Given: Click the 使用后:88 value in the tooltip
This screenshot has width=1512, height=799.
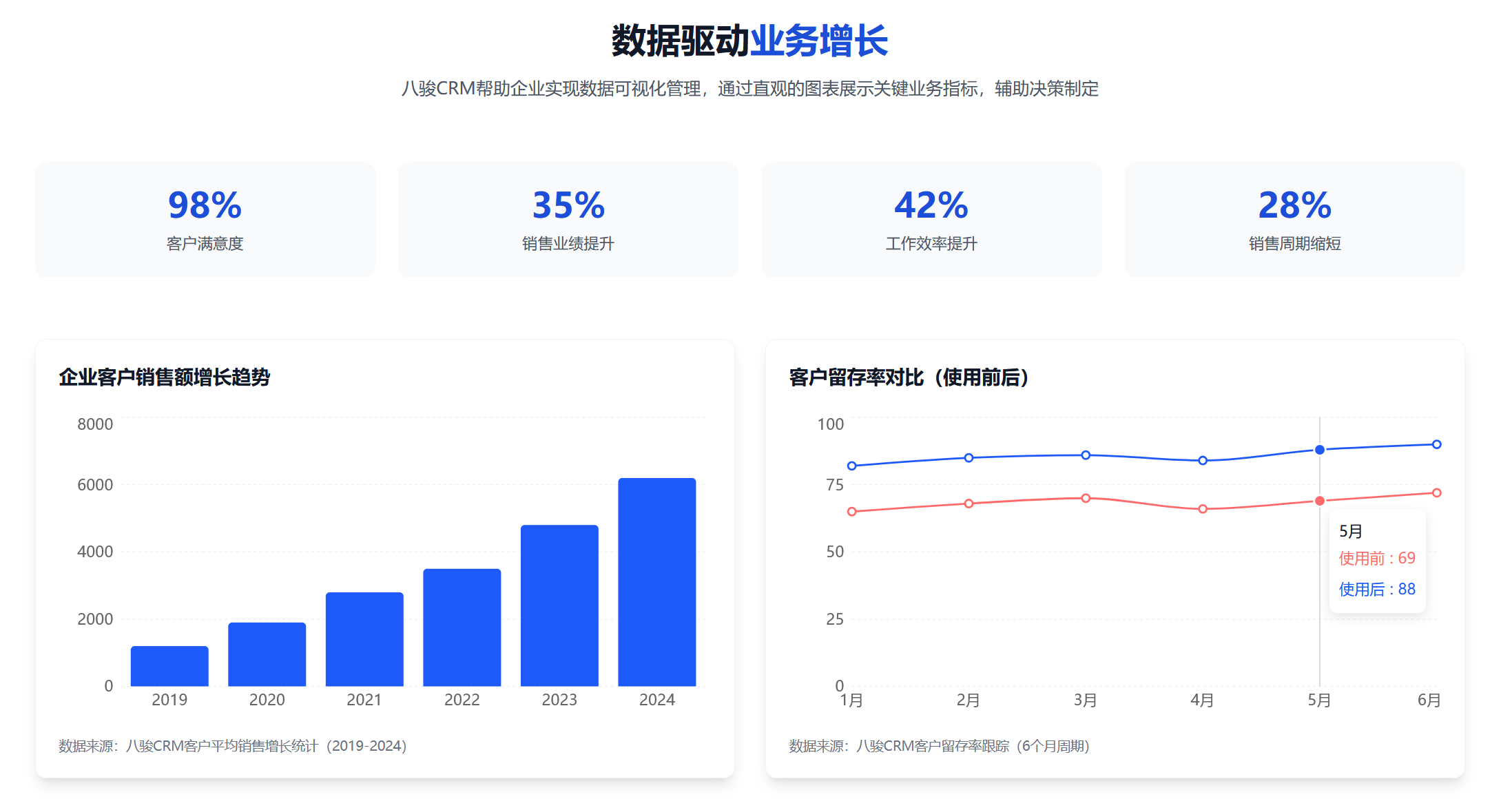Looking at the screenshot, I should (x=1376, y=589).
